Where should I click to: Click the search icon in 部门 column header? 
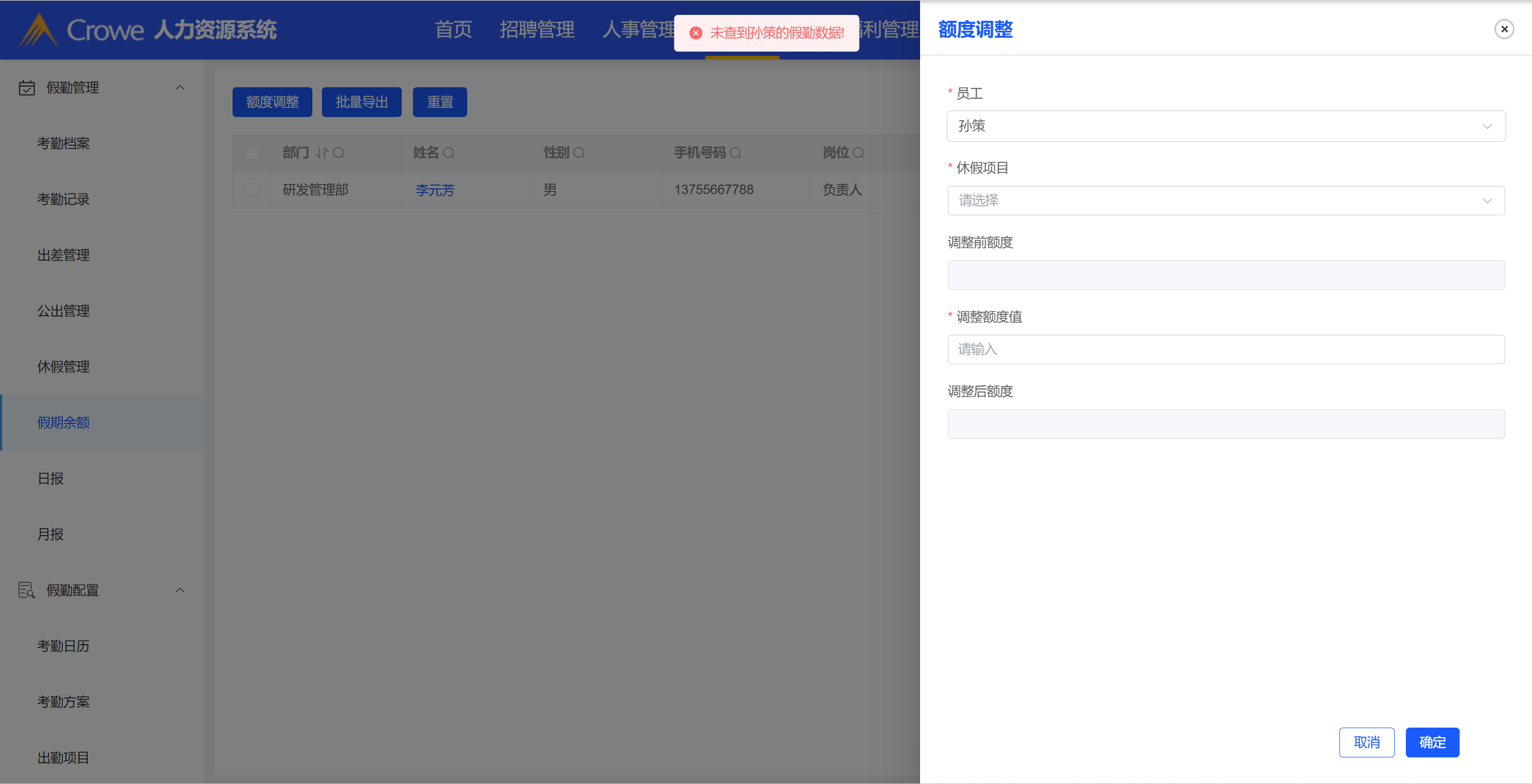338,153
